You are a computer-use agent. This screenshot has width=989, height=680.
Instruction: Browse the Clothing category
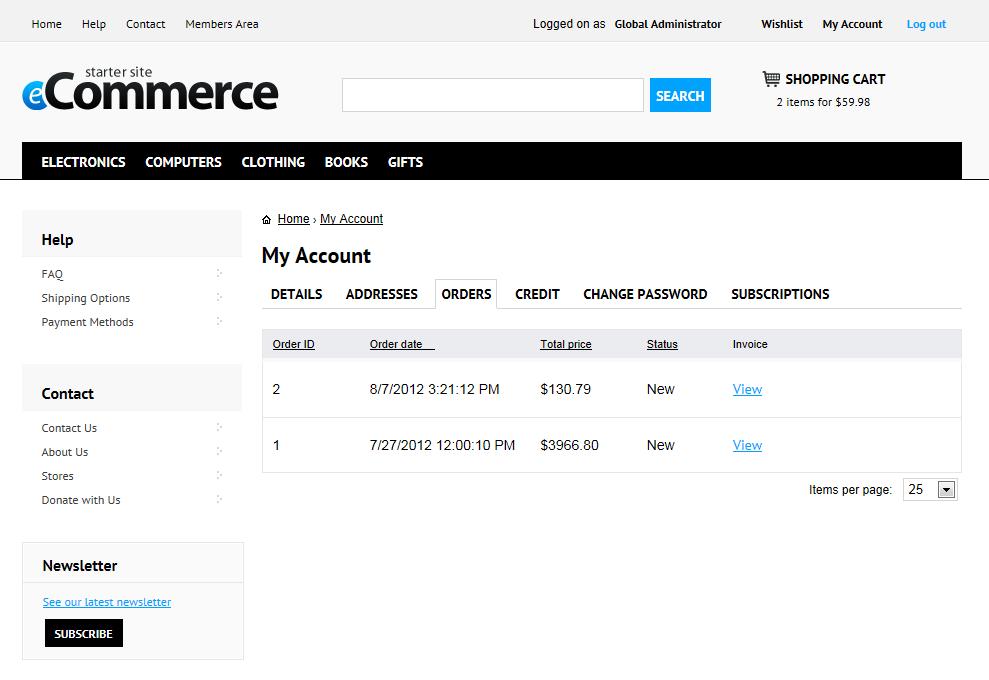273,162
